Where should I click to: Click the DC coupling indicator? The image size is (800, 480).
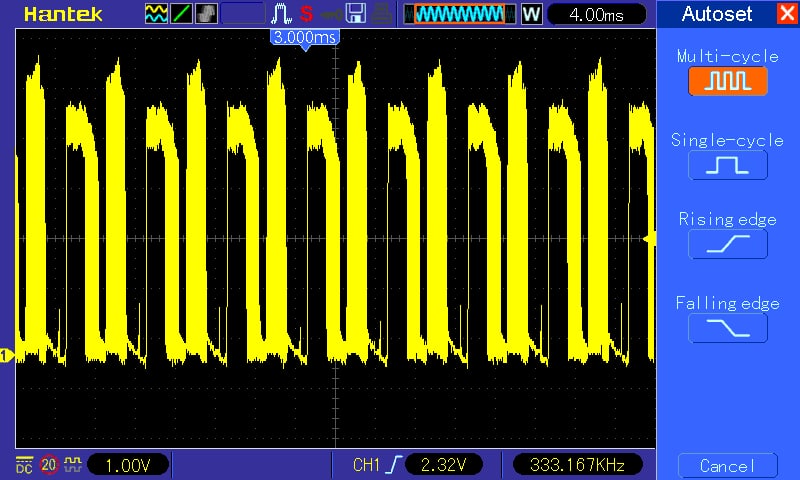(24, 464)
